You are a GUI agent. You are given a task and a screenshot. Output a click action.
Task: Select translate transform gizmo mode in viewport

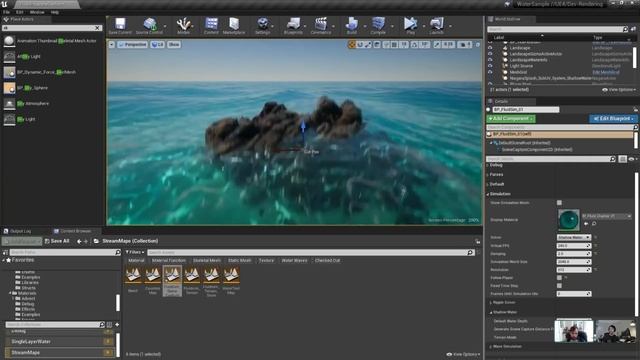tap(352, 44)
